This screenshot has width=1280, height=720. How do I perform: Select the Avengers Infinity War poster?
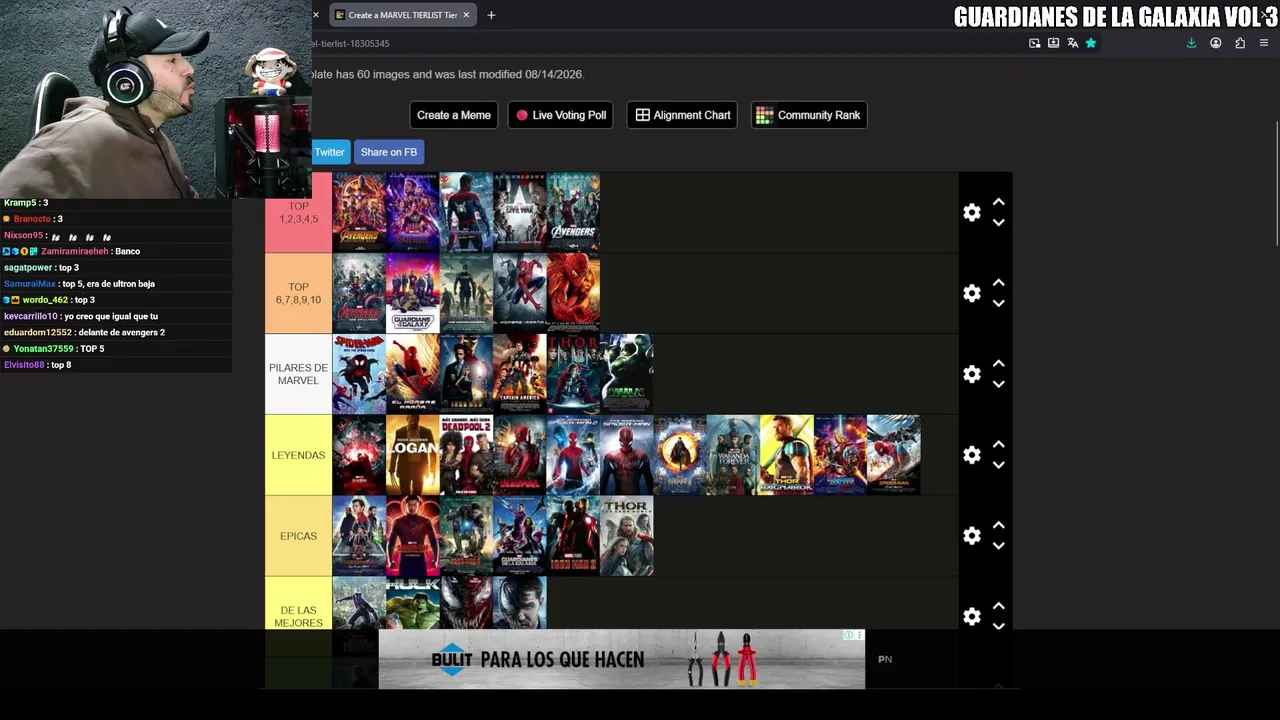[x=359, y=212]
